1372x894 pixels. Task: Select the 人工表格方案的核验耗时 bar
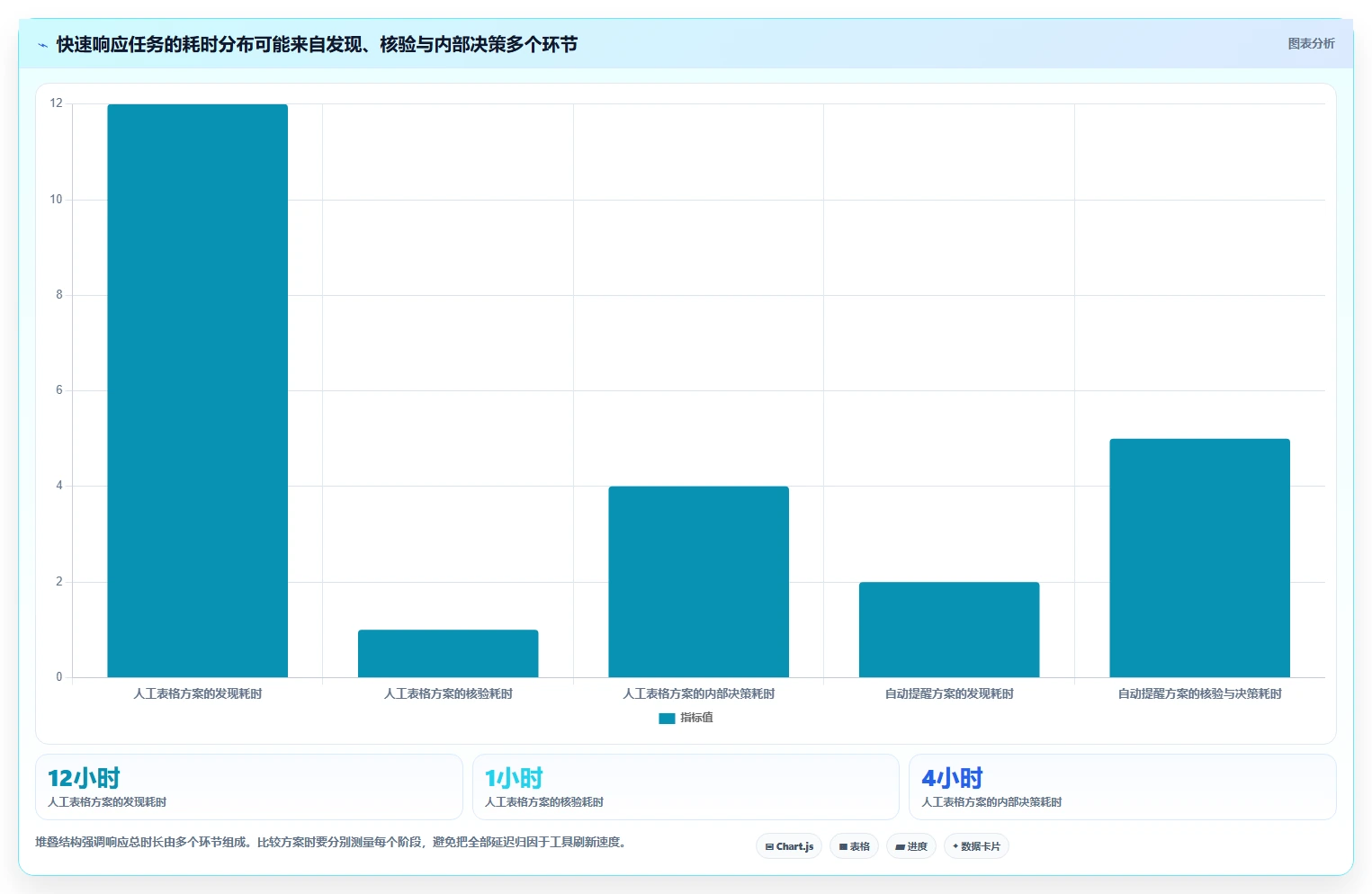coord(448,654)
